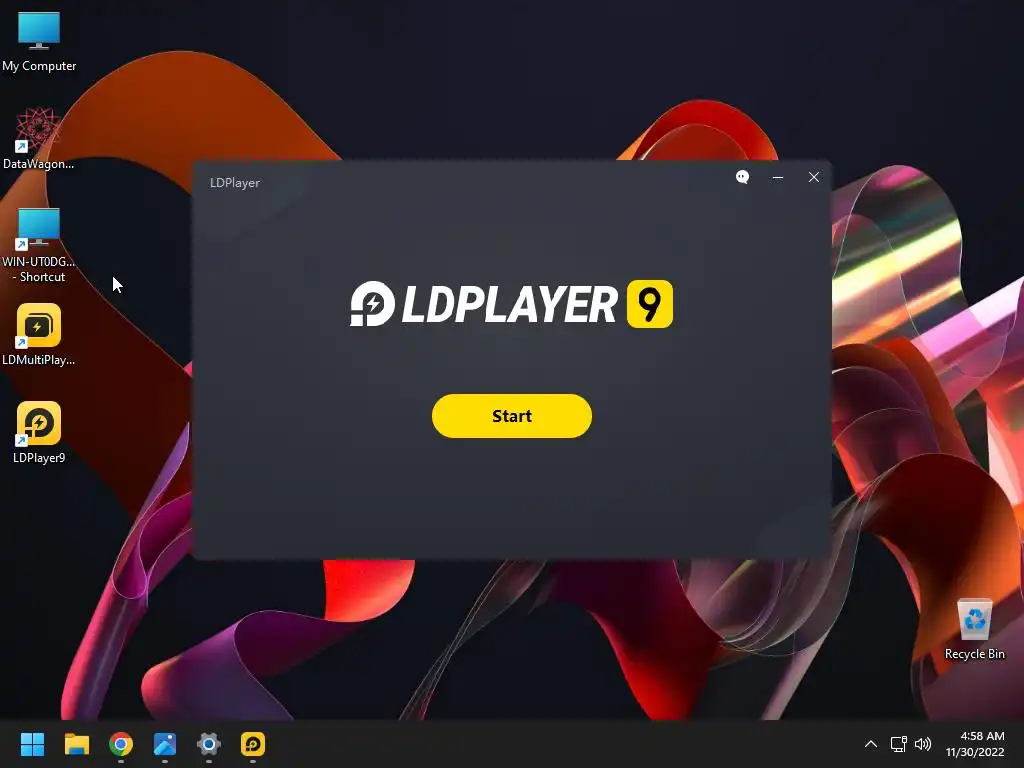Open the Windows Start menu
The image size is (1024, 768).
(32, 744)
